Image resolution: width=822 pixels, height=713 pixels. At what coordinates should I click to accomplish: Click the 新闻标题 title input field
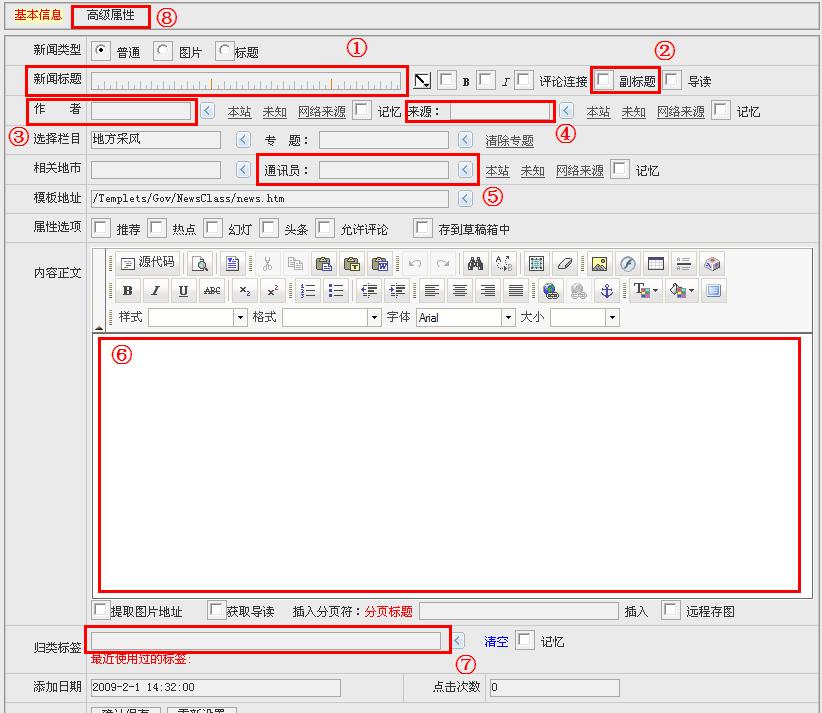(246, 81)
